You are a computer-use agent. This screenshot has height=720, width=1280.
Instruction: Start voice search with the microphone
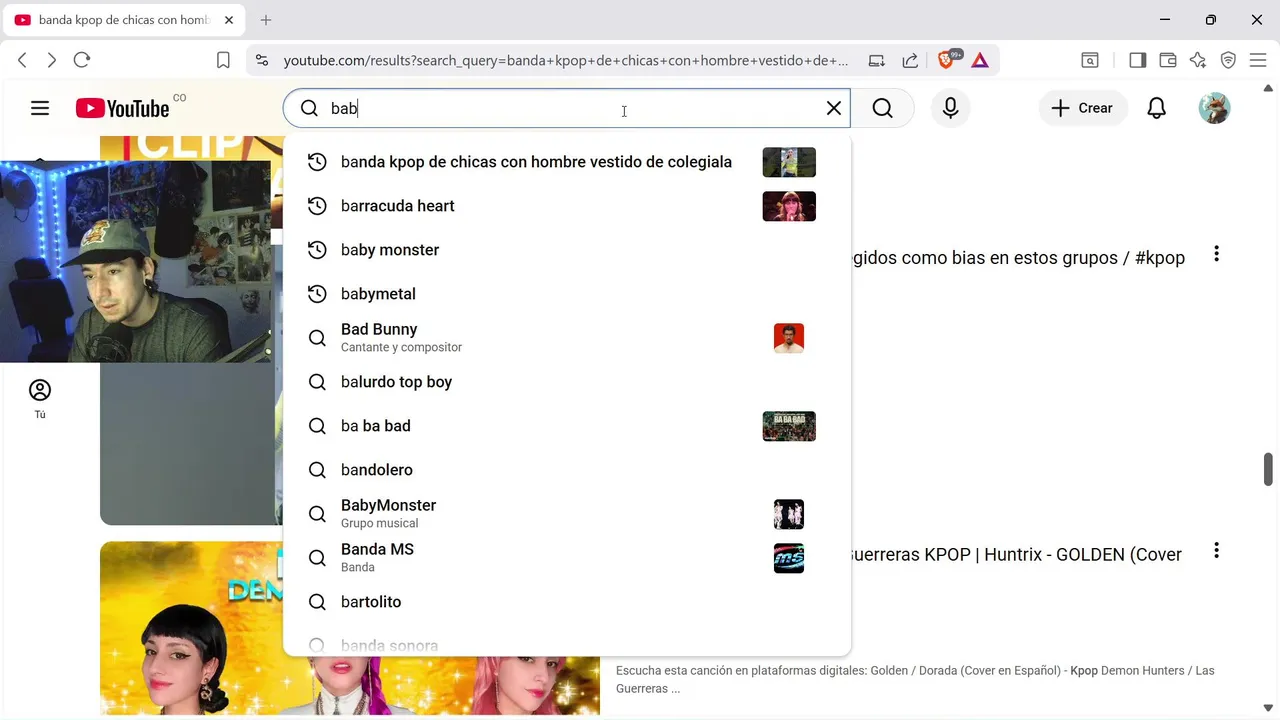[950, 108]
